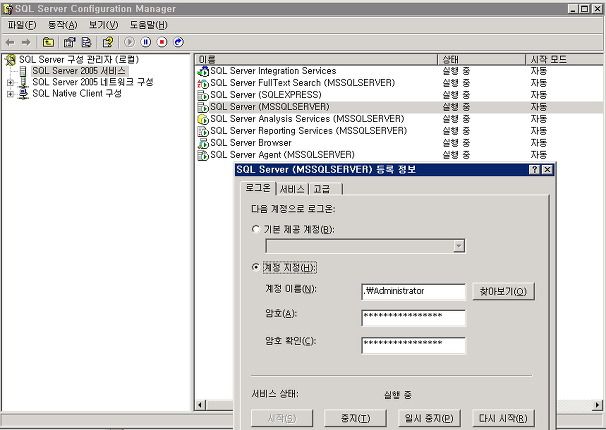Click the SQL Server Integration Services icon
The image size is (606, 430).
pyautogui.click(x=203, y=71)
